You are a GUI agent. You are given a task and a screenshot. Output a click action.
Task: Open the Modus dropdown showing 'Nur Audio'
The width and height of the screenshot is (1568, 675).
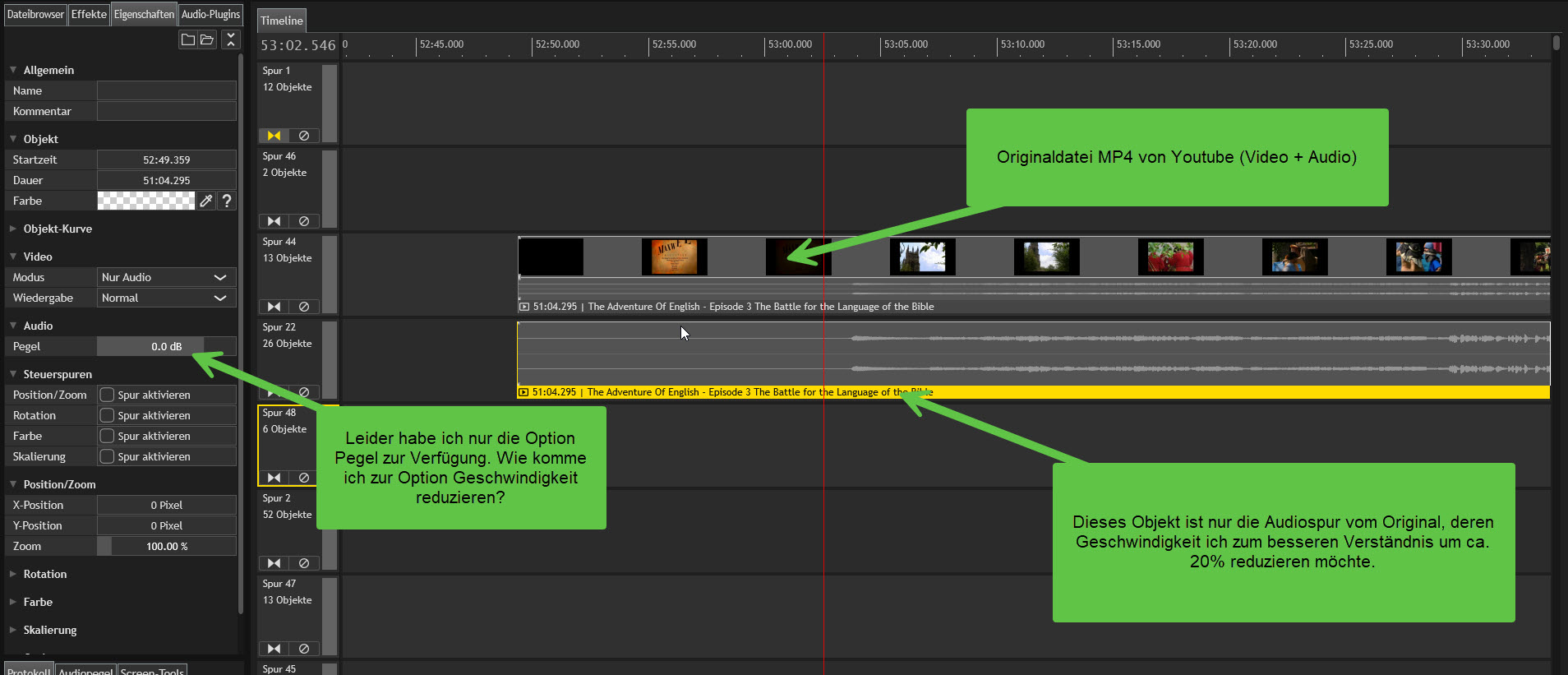[166, 277]
